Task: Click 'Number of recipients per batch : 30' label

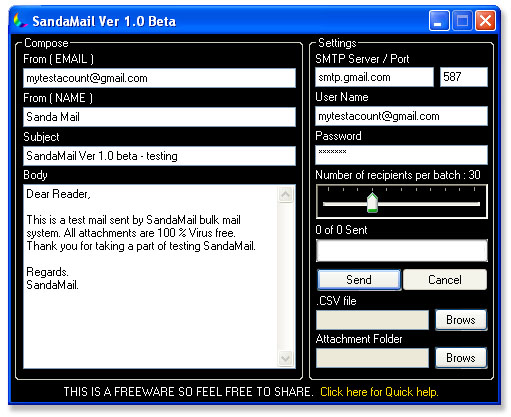Action: [x=398, y=175]
